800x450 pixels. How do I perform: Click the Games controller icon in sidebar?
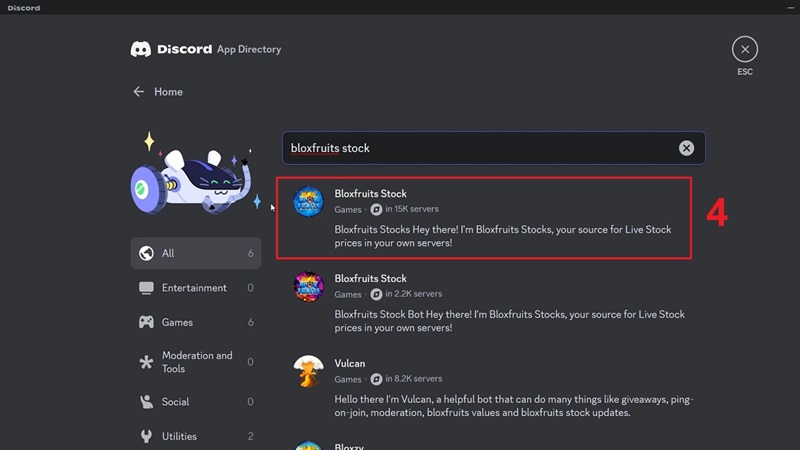[146, 322]
